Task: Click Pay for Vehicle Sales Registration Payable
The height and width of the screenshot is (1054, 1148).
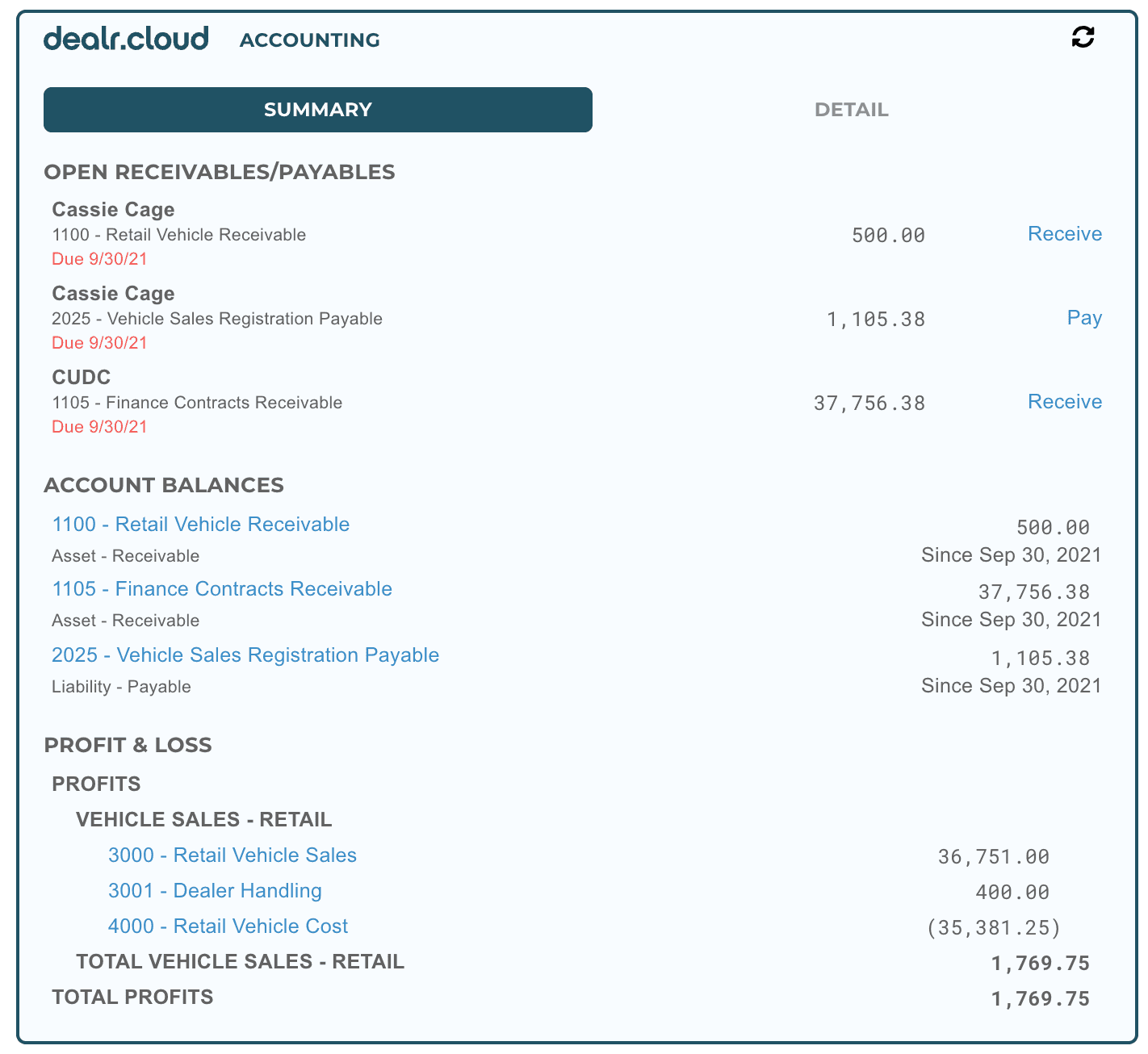Action: [x=1083, y=318]
